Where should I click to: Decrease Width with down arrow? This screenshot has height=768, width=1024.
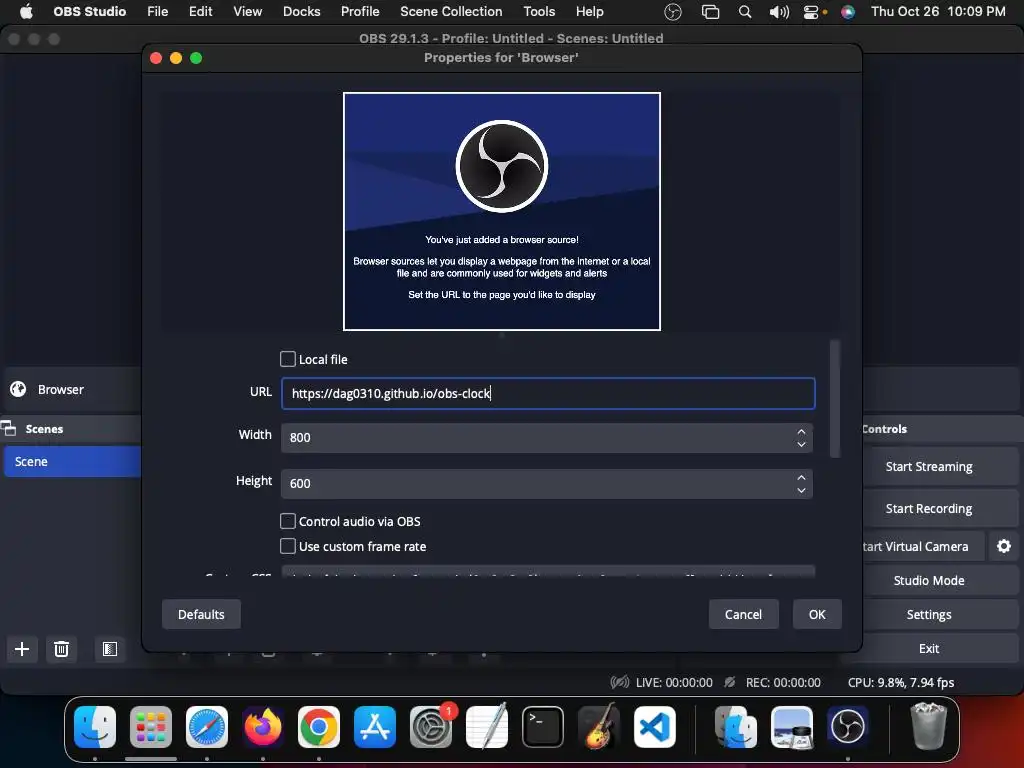[x=801, y=444]
